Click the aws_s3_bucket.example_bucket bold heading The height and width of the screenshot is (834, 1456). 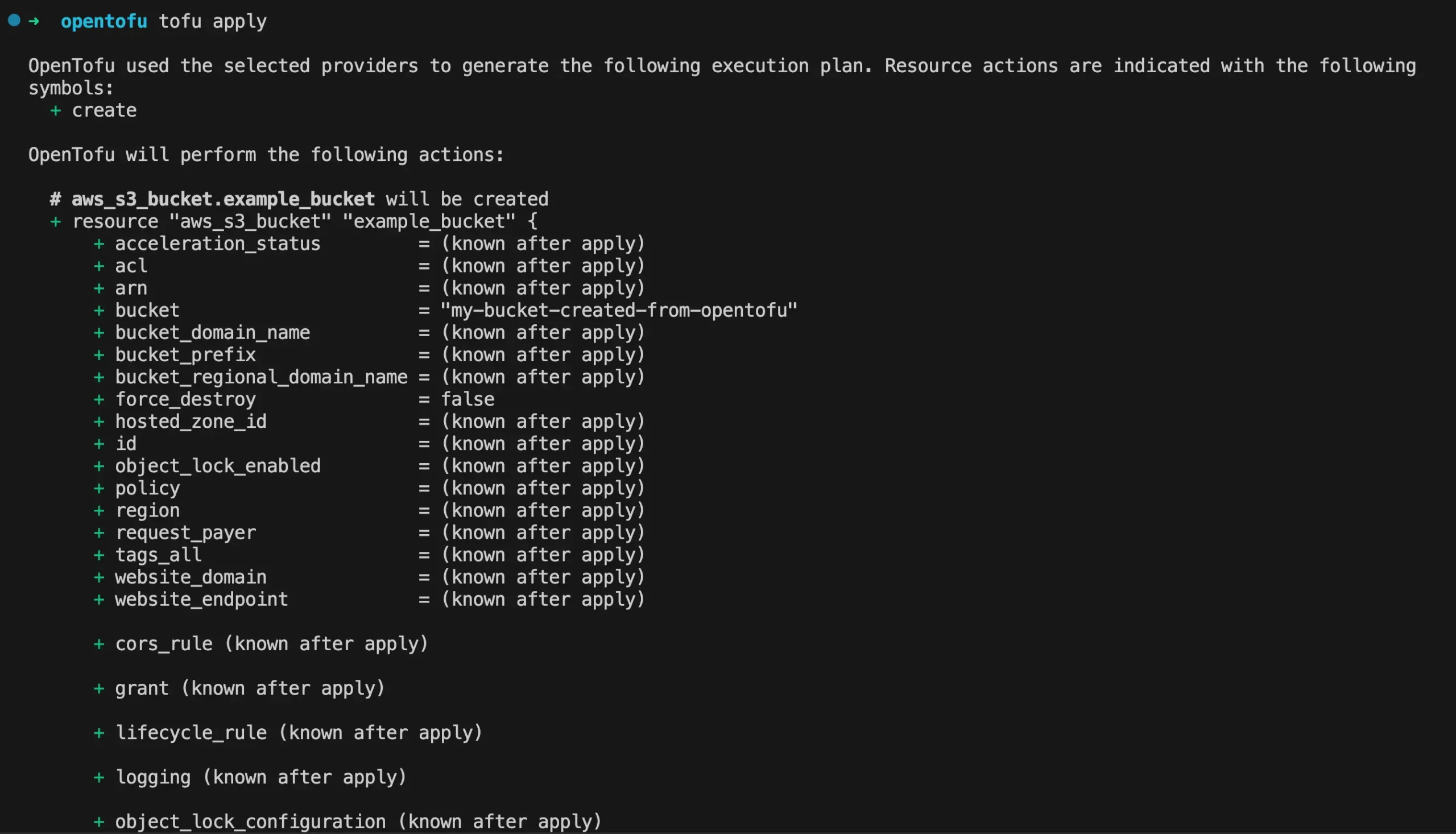[x=223, y=199]
